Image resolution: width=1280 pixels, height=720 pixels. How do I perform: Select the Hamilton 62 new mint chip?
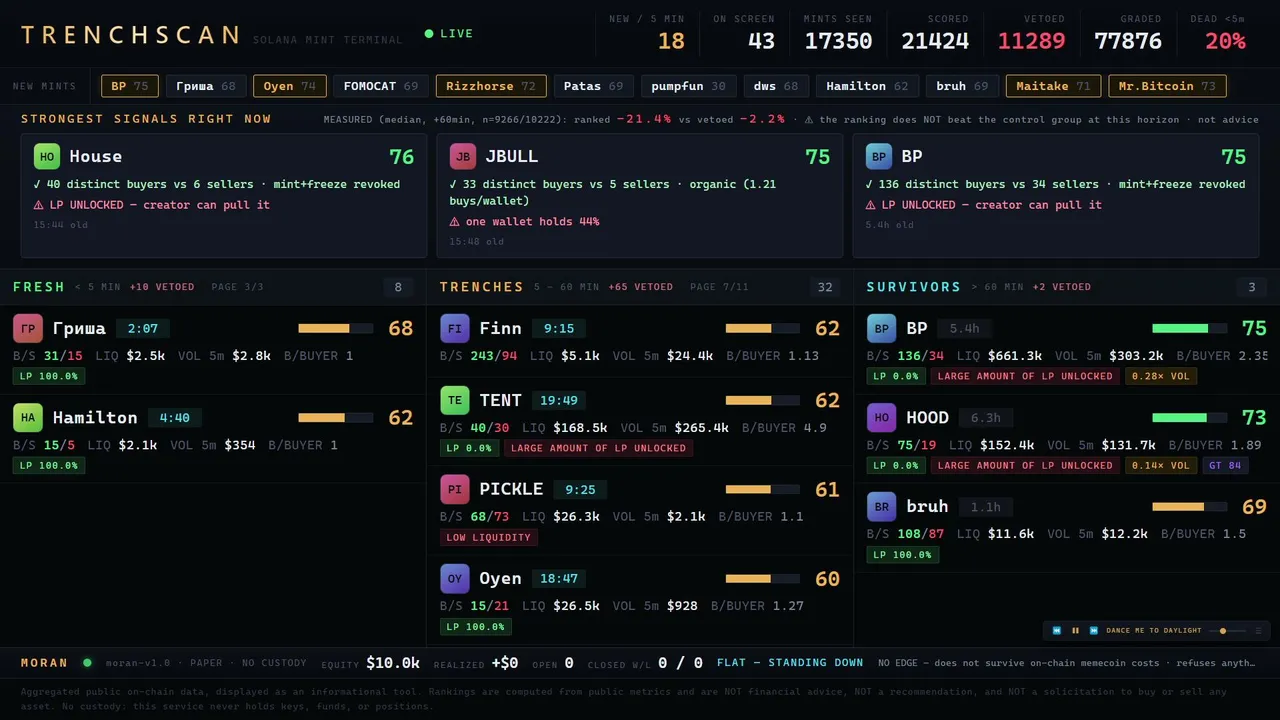click(867, 86)
